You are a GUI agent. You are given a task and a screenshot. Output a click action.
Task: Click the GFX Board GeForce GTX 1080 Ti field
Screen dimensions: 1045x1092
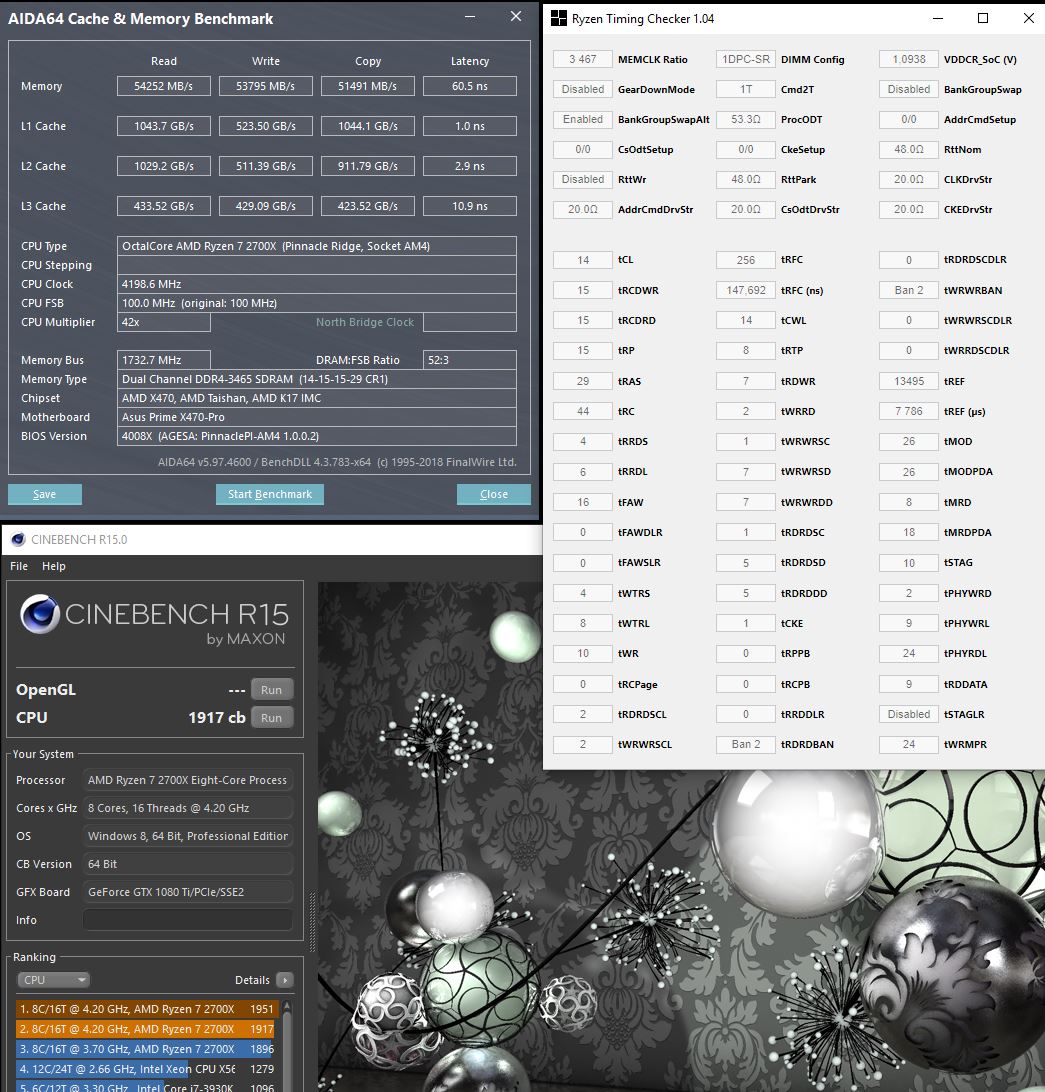click(187, 891)
